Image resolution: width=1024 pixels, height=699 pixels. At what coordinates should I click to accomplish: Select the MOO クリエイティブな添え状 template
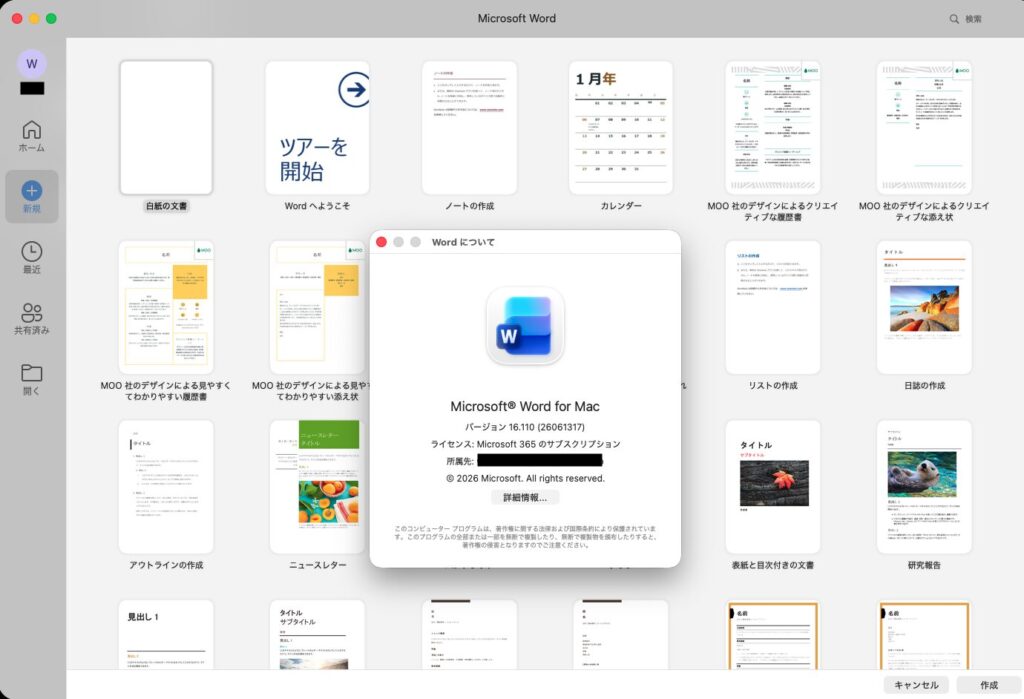click(x=924, y=128)
